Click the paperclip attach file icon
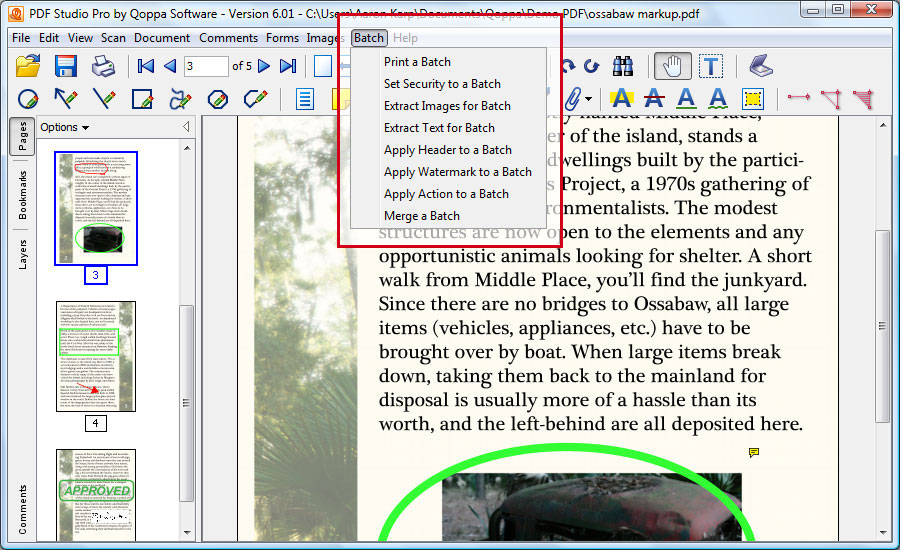 click(x=572, y=99)
